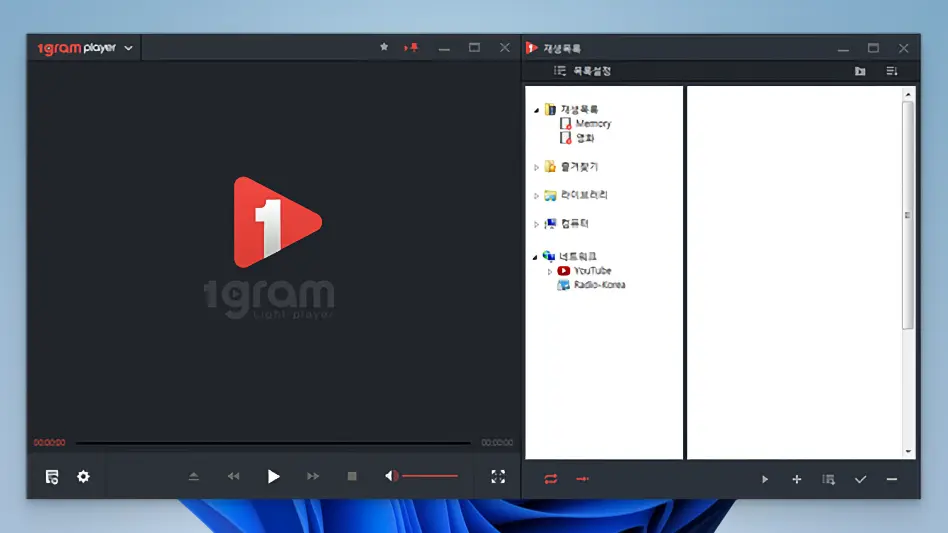Click the checkmark select icon
Screen dimensions: 948x533
pyautogui.click(x=860, y=479)
